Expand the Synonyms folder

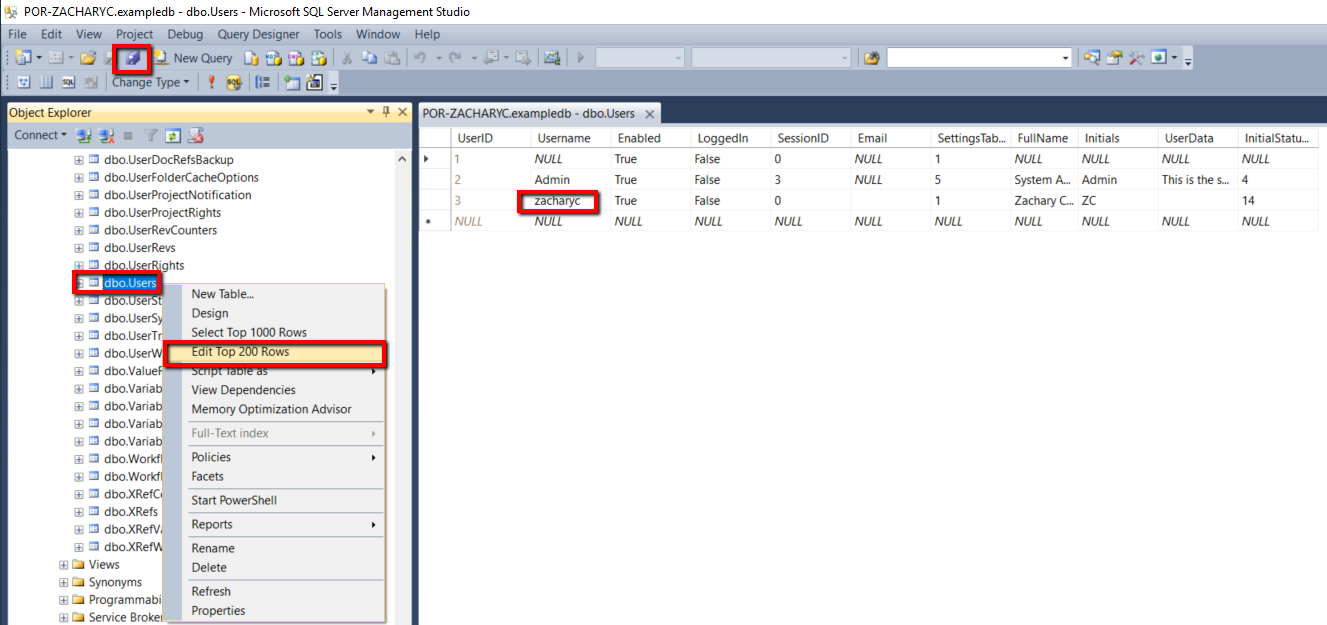click(64, 582)
